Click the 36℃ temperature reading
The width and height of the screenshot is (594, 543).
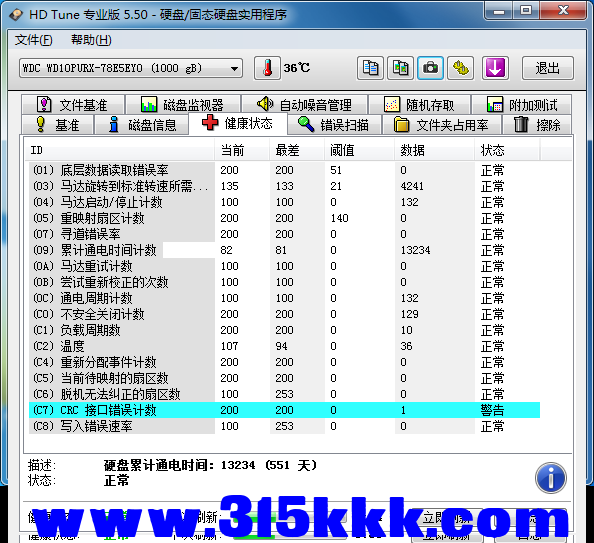[x=297, y=68]
